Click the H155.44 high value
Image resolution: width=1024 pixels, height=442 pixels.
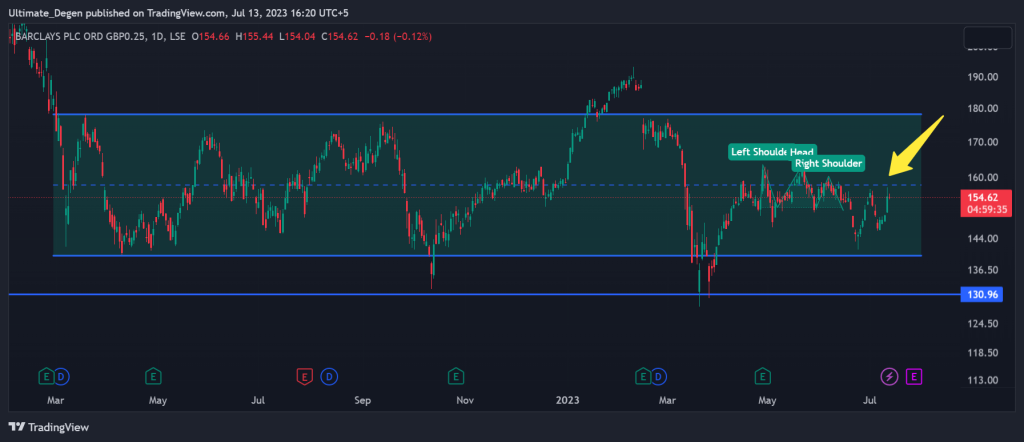coord(256,37)
